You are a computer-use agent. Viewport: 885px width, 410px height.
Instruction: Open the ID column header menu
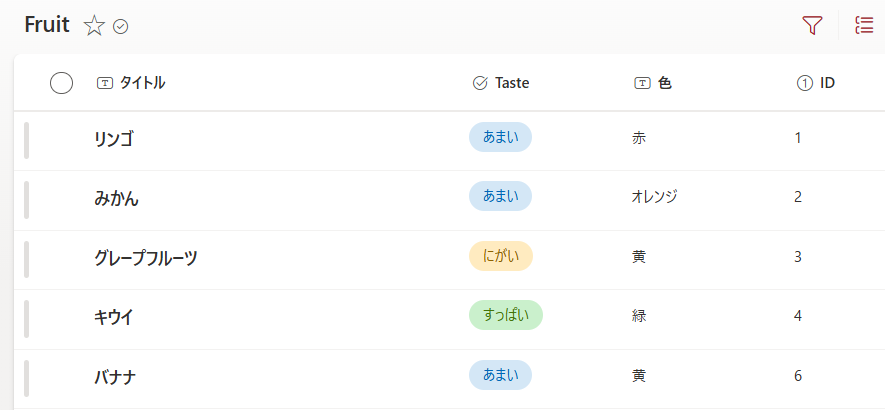827,83
